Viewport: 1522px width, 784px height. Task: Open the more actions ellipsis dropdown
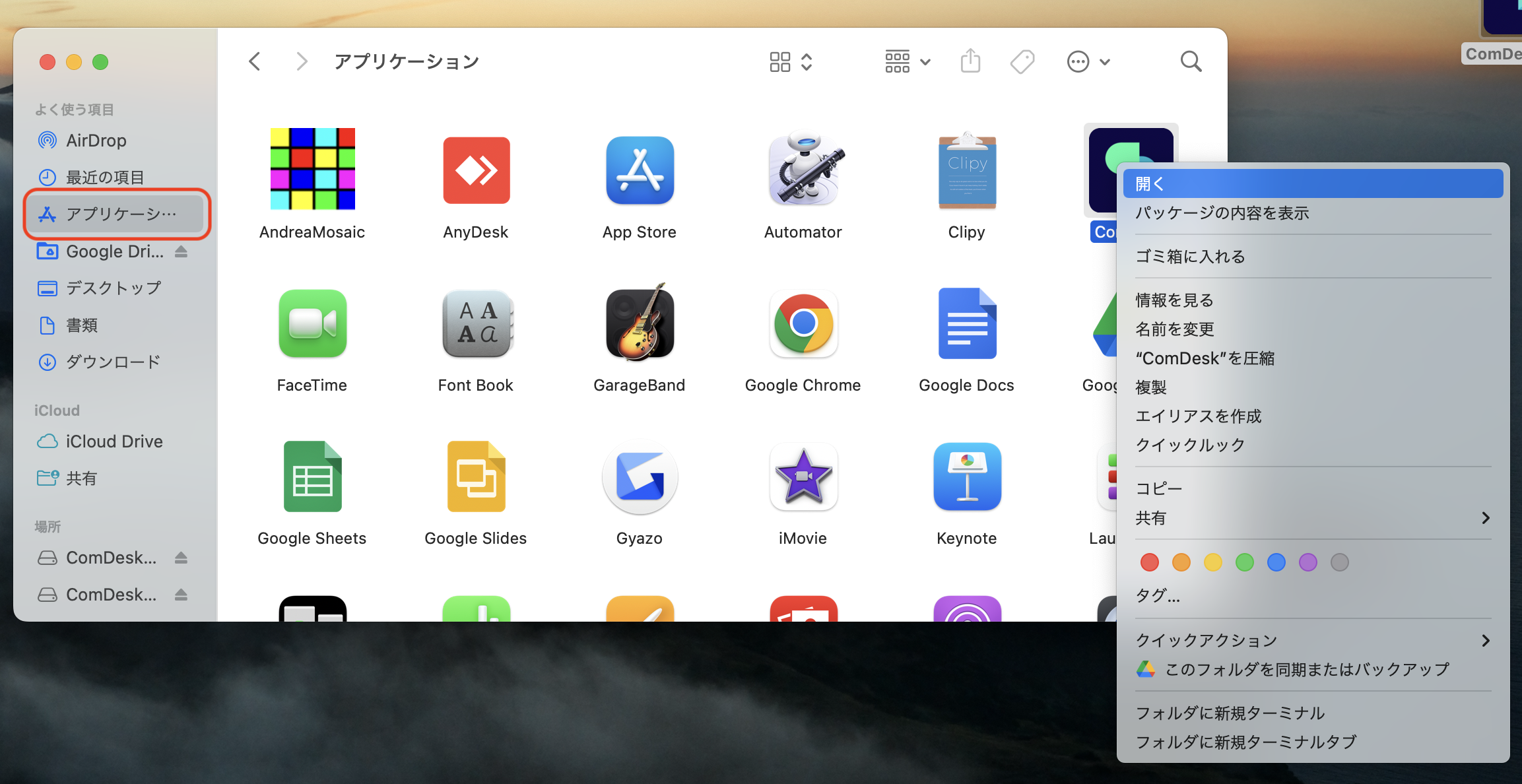pyautogui.click(x=1089, y=61)
